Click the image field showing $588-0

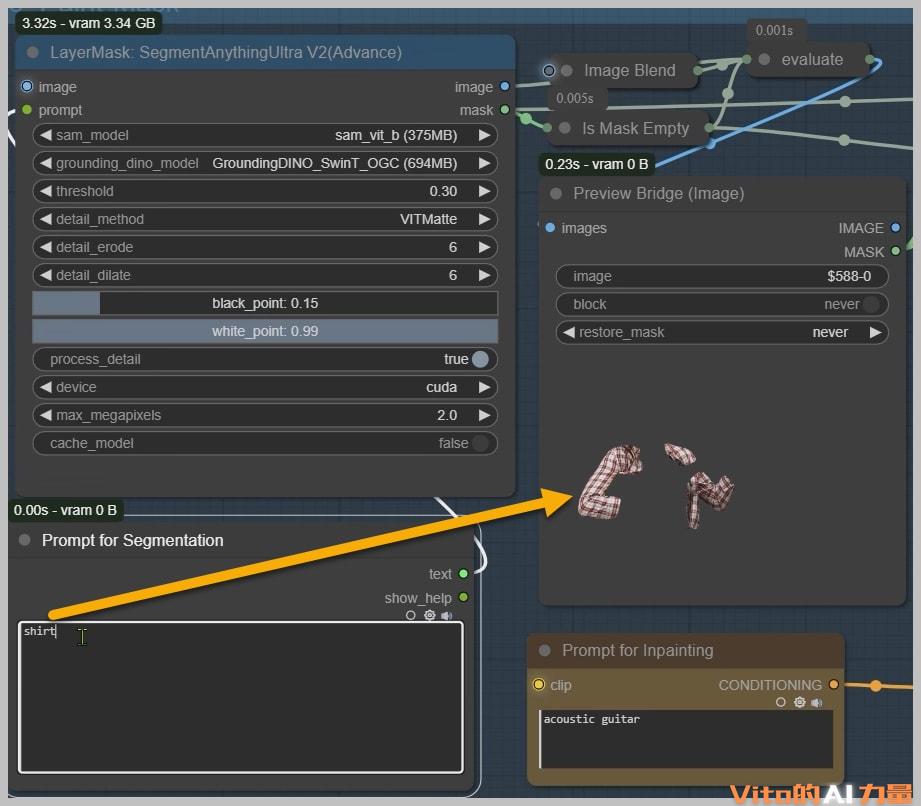tap(722, 276)
